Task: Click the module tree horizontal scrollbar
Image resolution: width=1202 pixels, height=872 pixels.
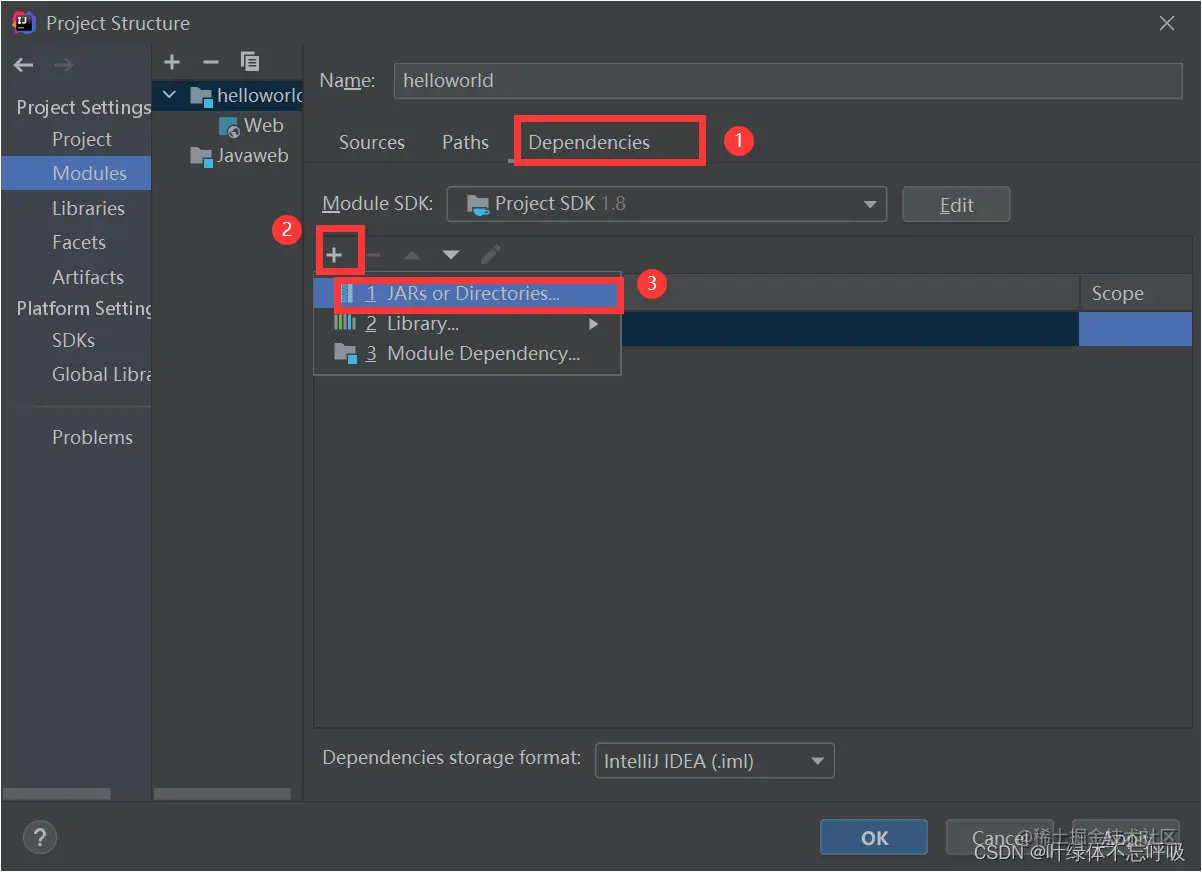Action: [223, 794]
